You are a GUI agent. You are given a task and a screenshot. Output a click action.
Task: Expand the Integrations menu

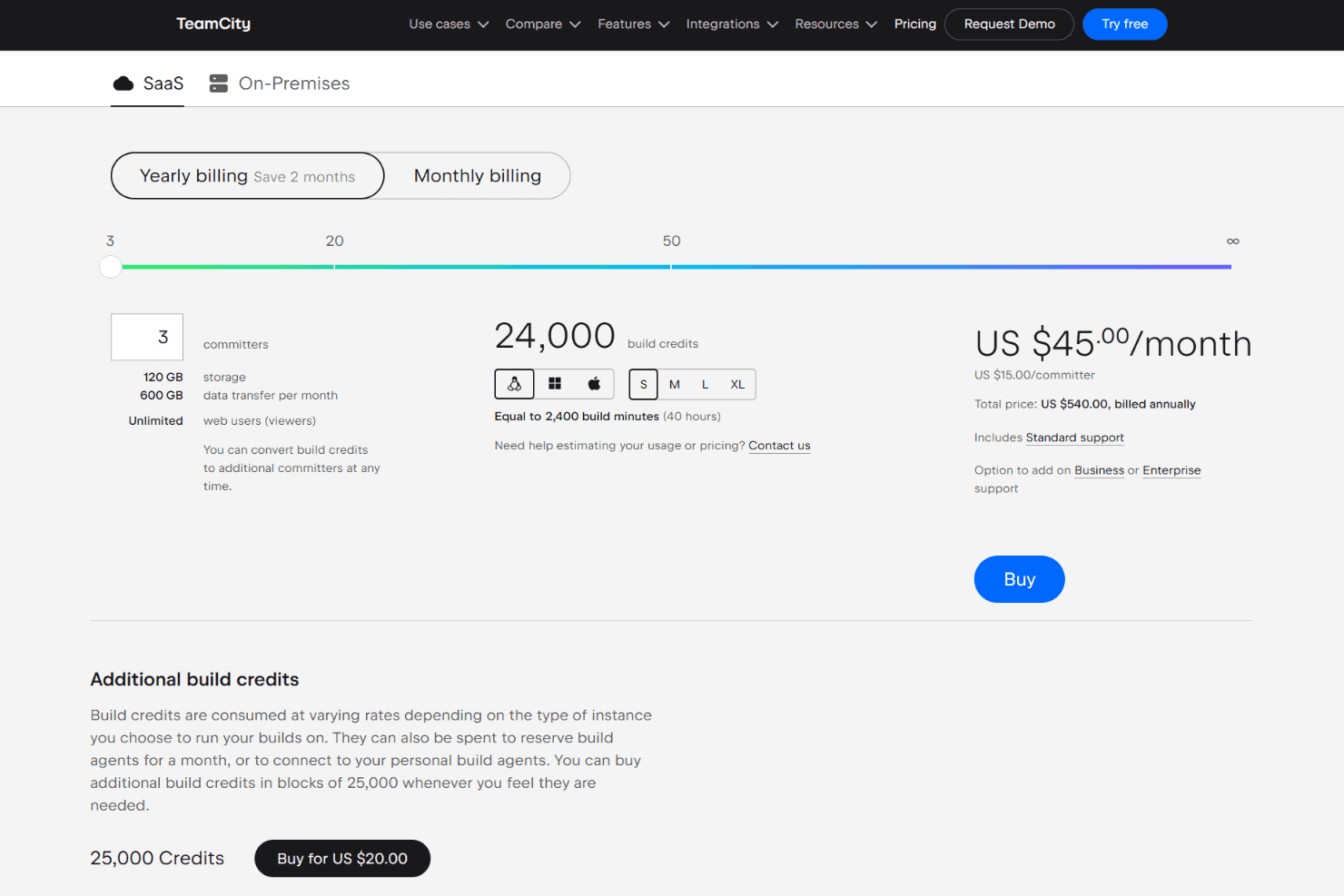click(x=732, y=25)
